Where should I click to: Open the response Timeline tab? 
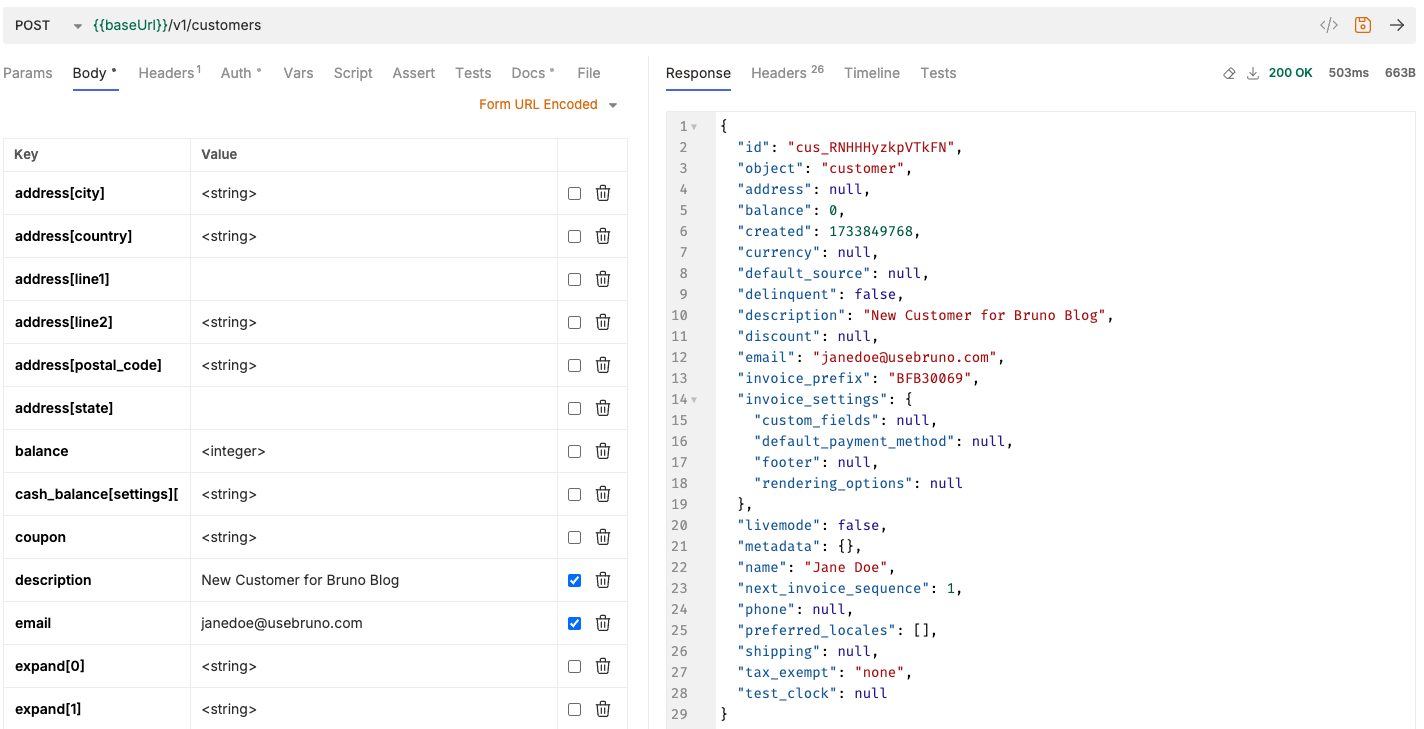tap(872, 73)
